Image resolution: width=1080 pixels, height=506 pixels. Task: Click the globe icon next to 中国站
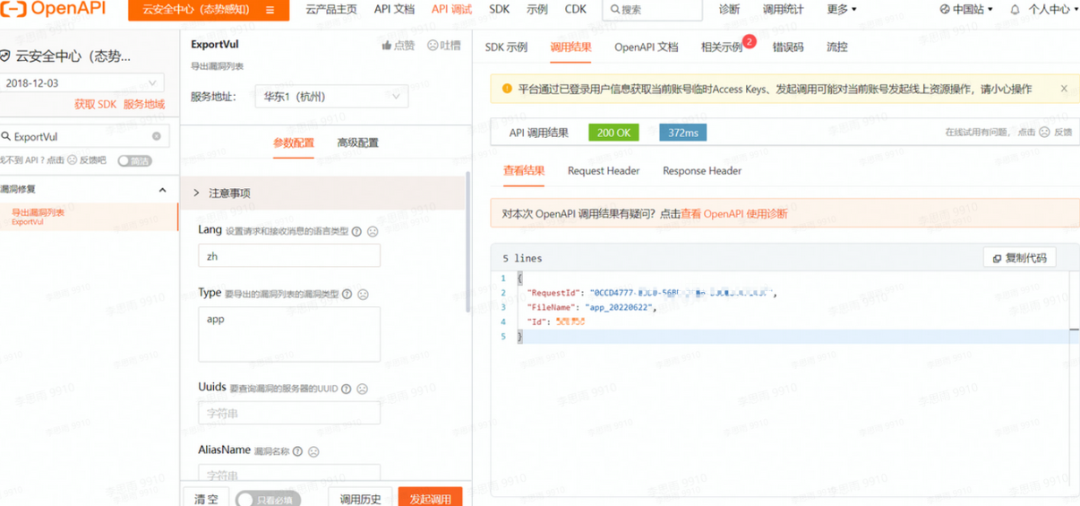pos(944,10)
